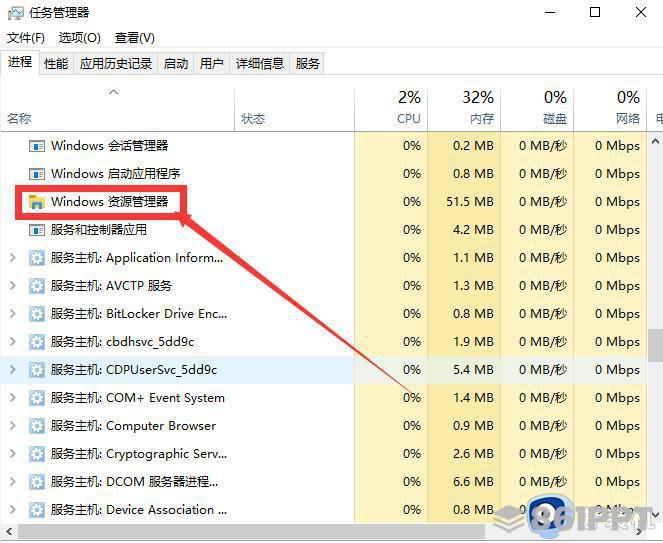The image size is (663, 543).
Task: Click gear icon of BitLocker Drive Encryption host
Action: 37,314
